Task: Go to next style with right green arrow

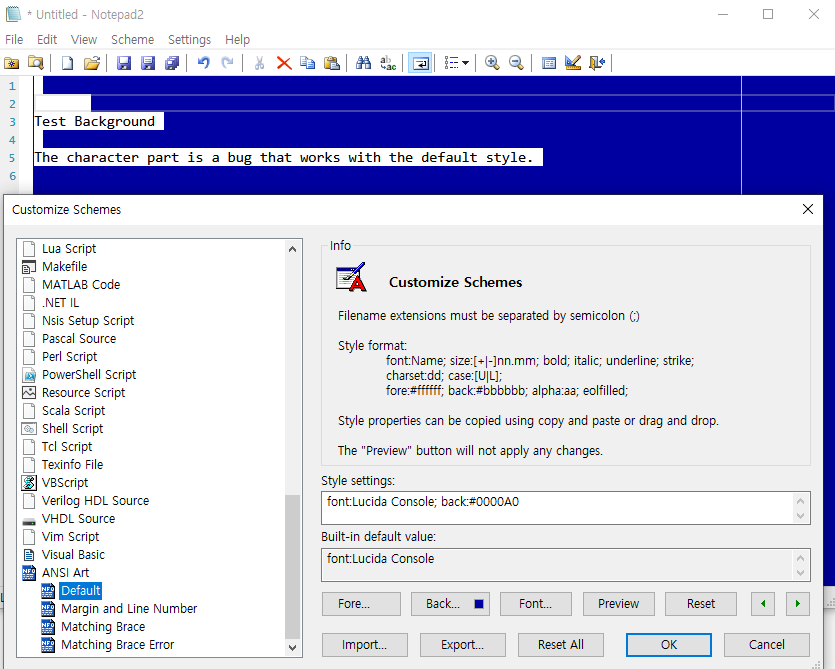Action: click(x=798, y=604)
